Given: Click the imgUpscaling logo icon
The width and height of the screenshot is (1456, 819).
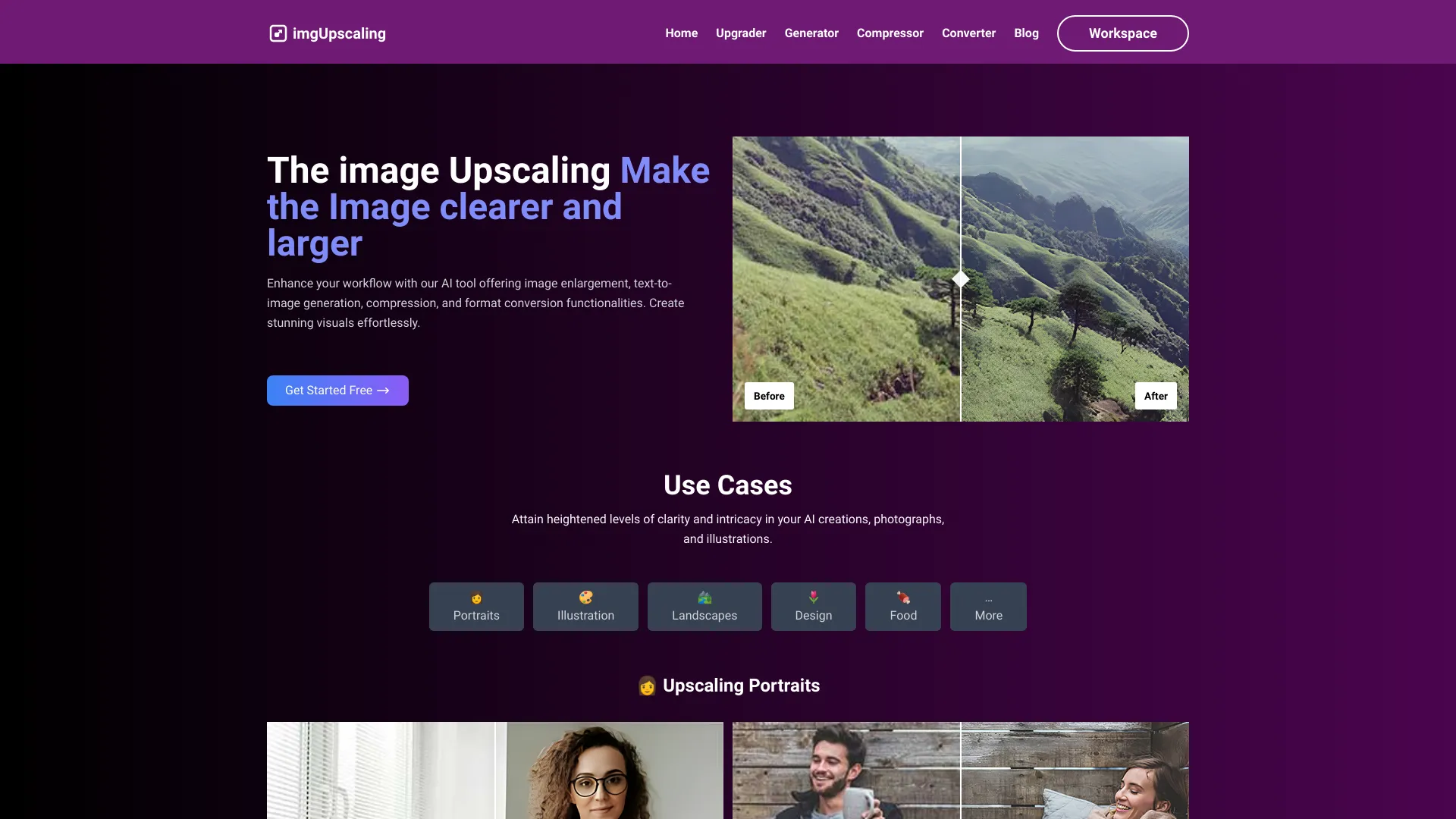Looking at the screenshot, I should coord(277,33).
